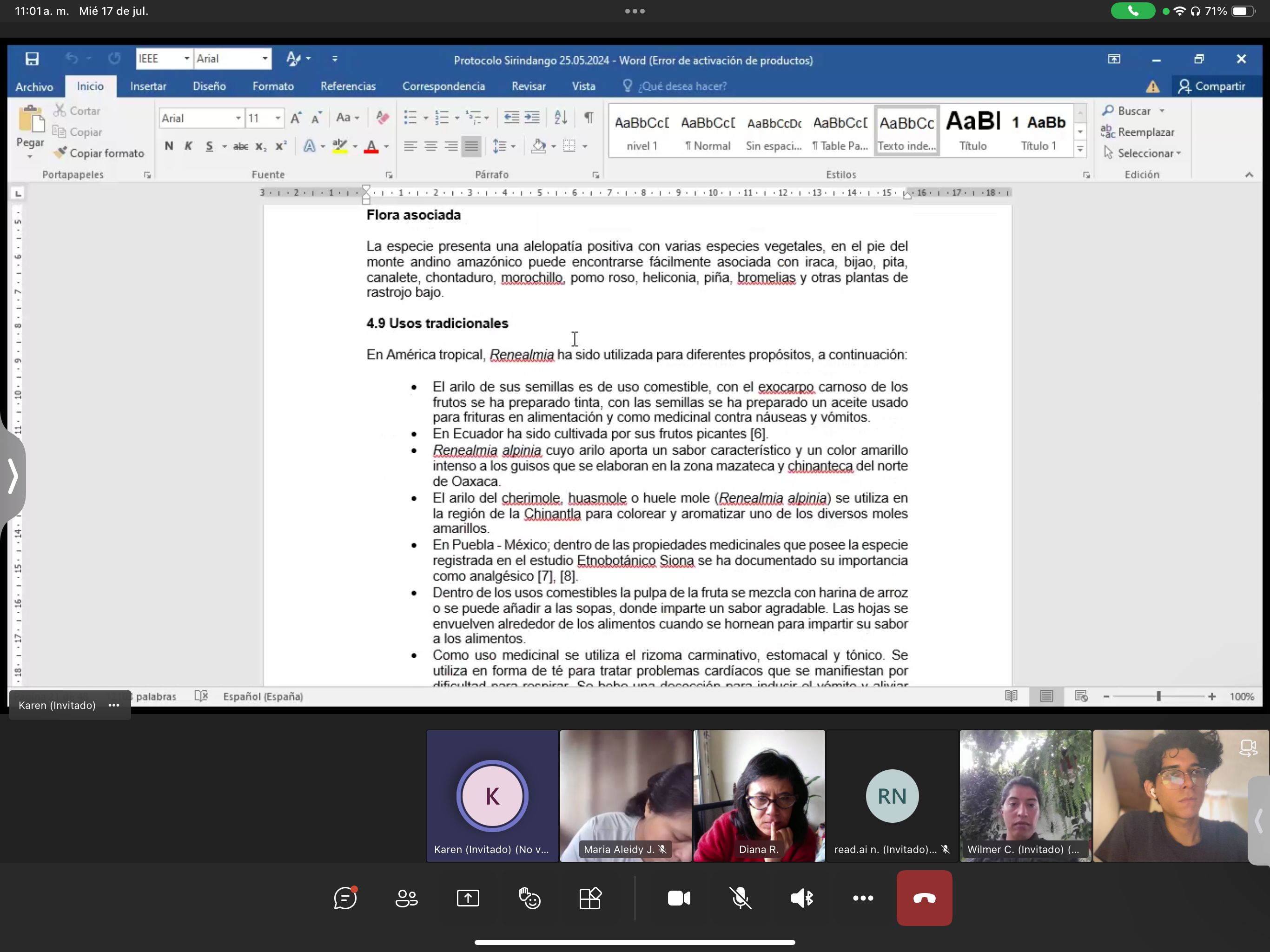Hang up with the red end-call button

pos(924,898)
